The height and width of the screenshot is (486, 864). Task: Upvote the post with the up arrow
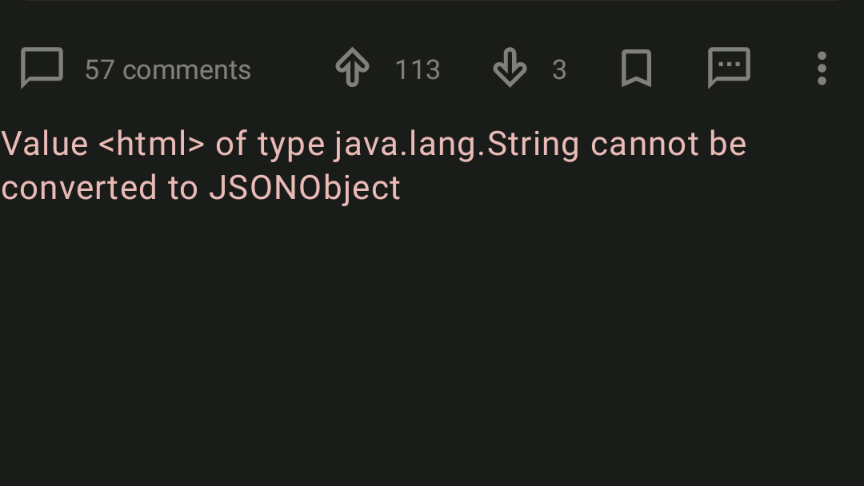pyautogui.click(x=353, y=68)
